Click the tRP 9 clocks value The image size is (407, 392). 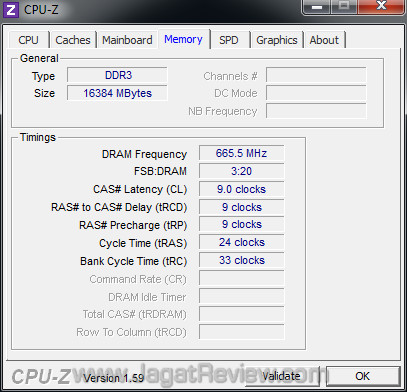tap(241, 225)
